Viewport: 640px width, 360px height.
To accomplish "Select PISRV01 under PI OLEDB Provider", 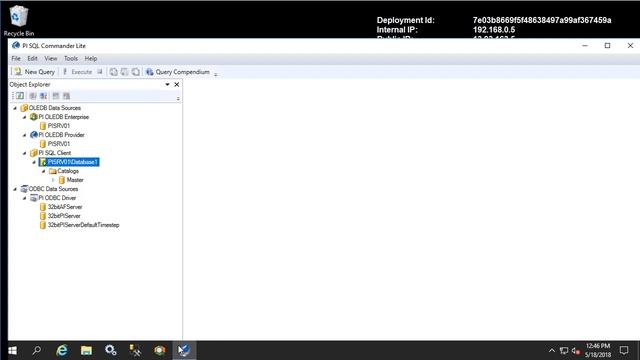I will tap(59, 144).
